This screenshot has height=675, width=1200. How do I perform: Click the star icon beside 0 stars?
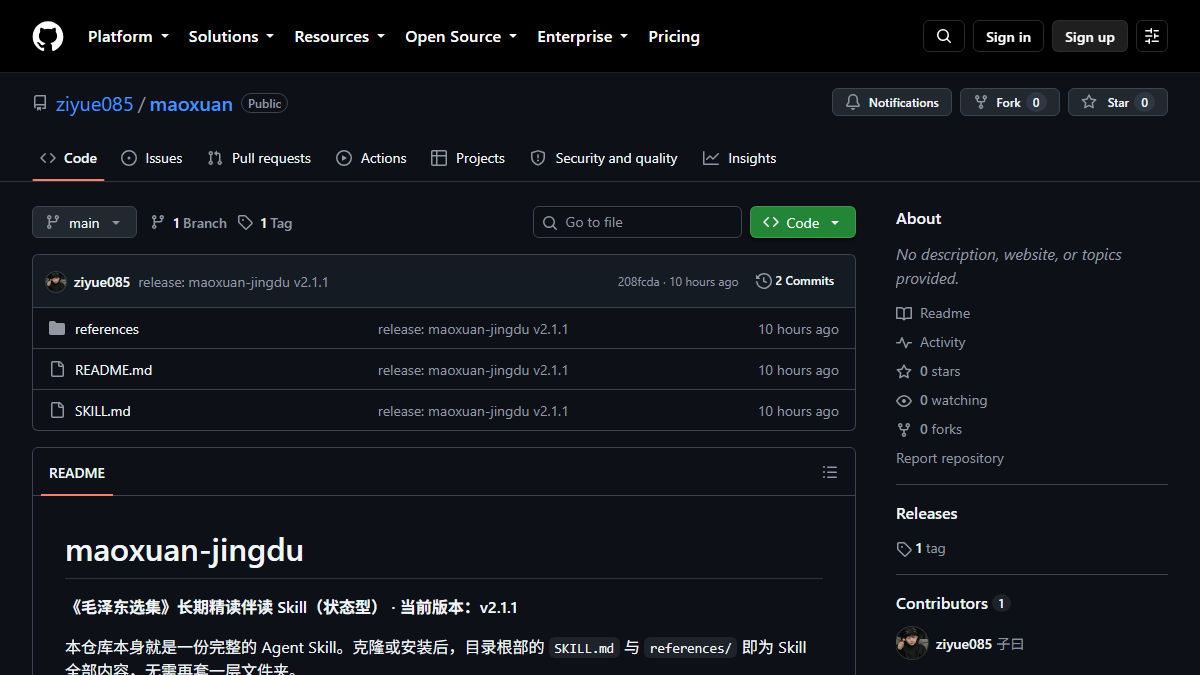(904, 371)
